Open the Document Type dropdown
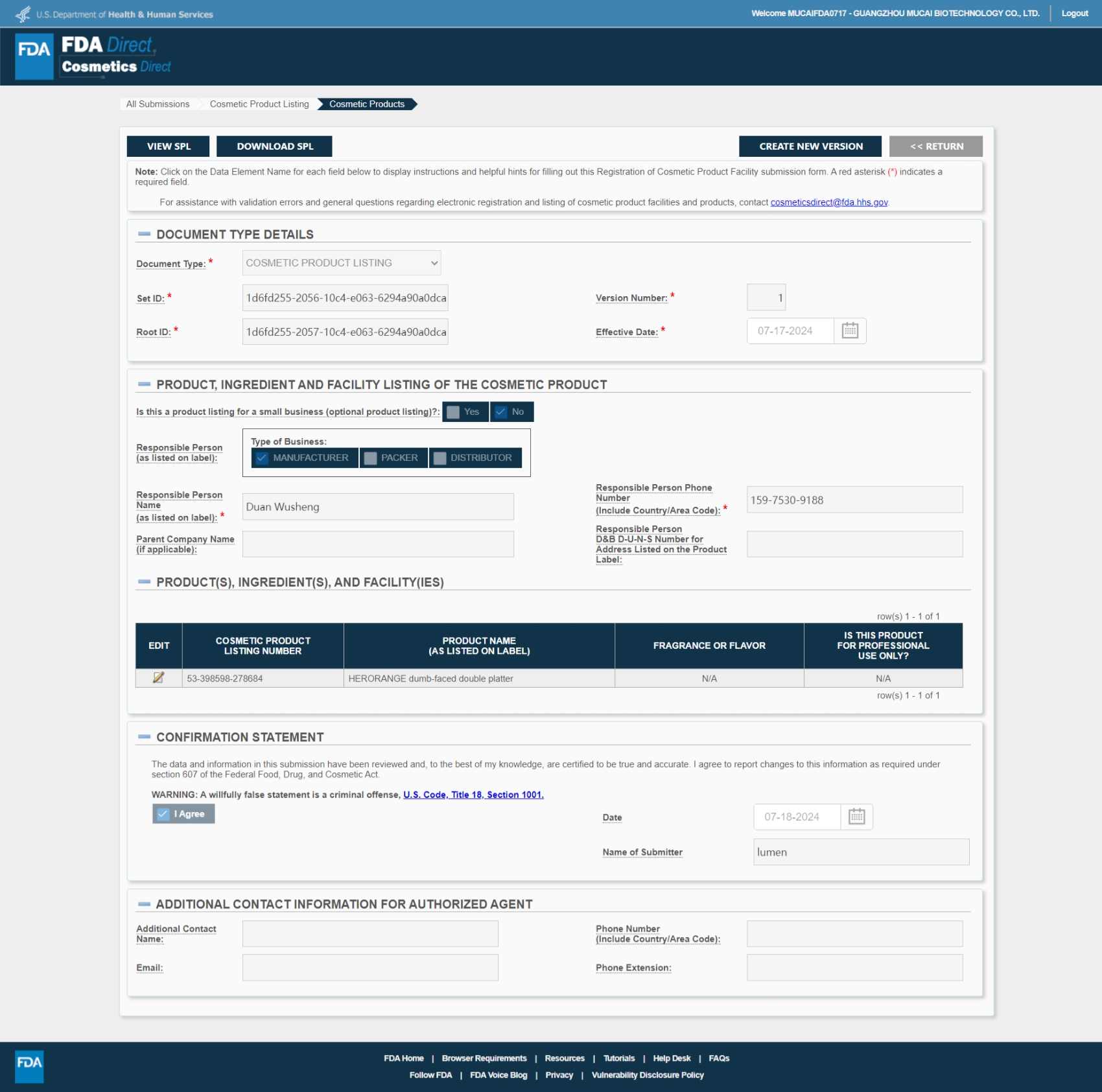 342,263
